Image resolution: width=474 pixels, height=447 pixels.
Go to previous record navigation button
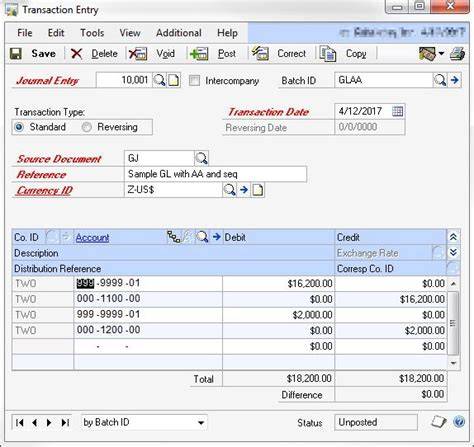pos(35,423)
